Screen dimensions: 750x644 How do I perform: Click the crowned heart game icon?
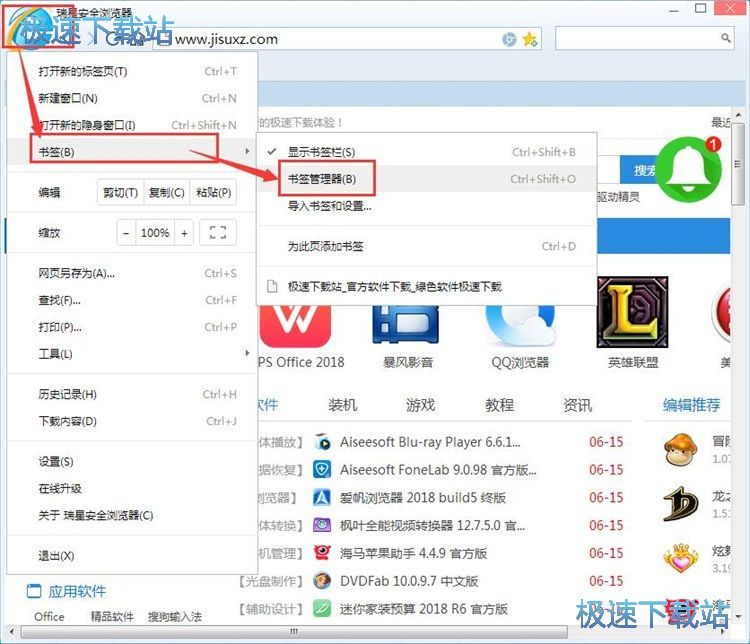click(680, 558)
